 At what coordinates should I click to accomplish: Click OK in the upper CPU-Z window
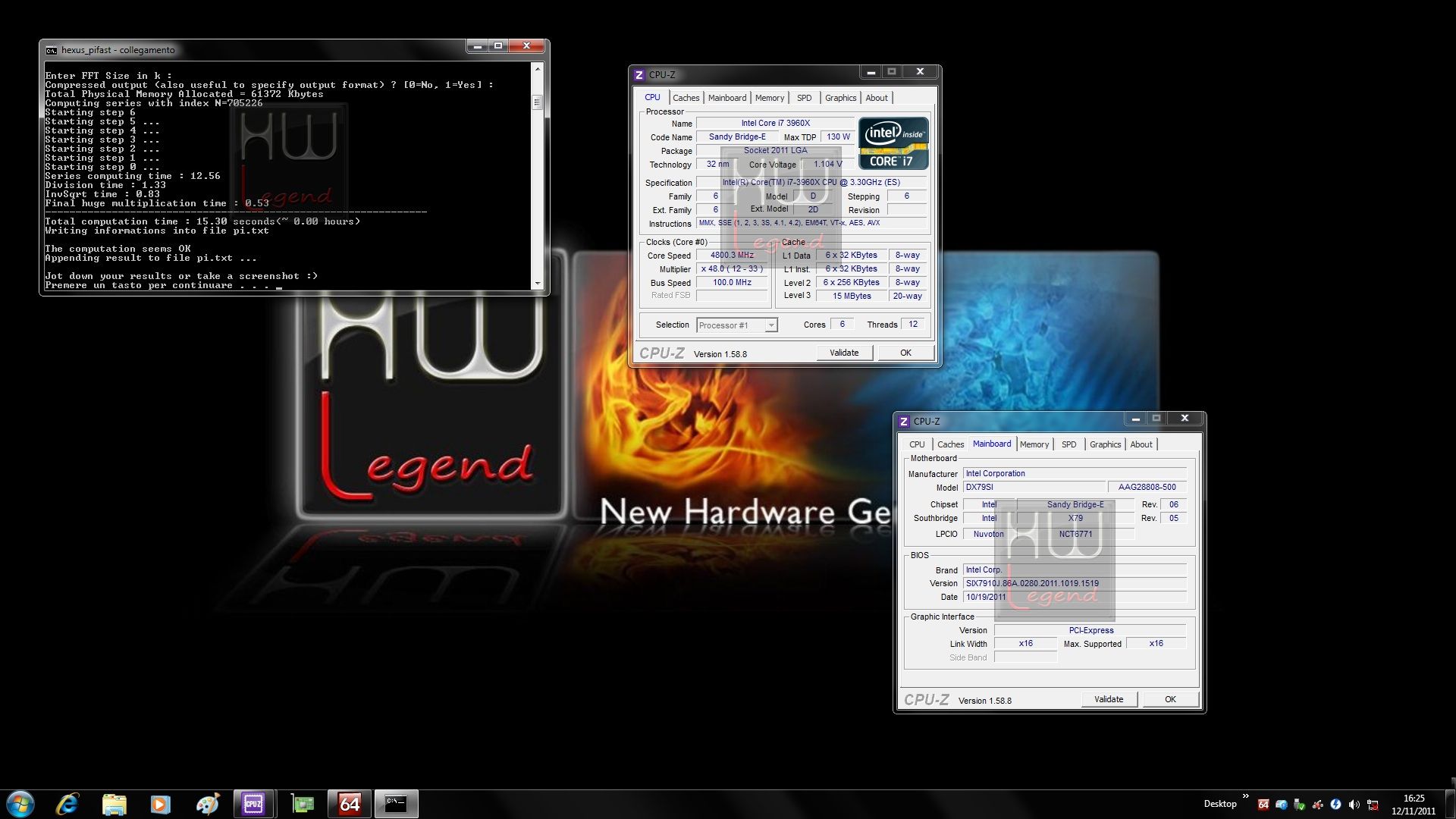click(905, 353)
